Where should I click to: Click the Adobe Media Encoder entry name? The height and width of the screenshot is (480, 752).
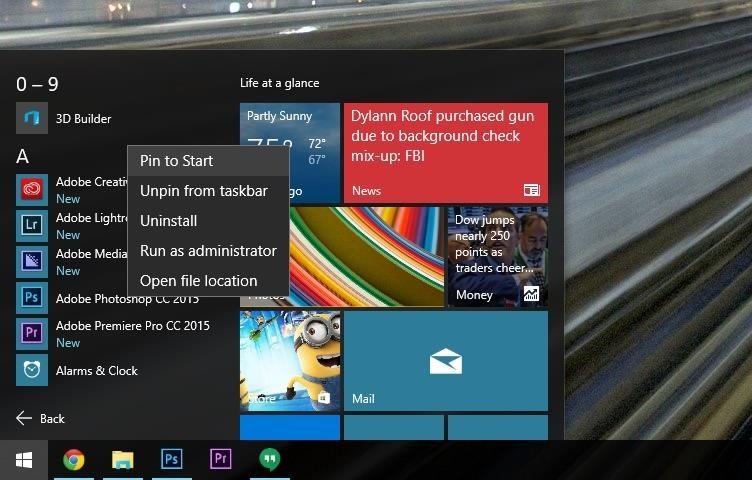pos(92,254)
